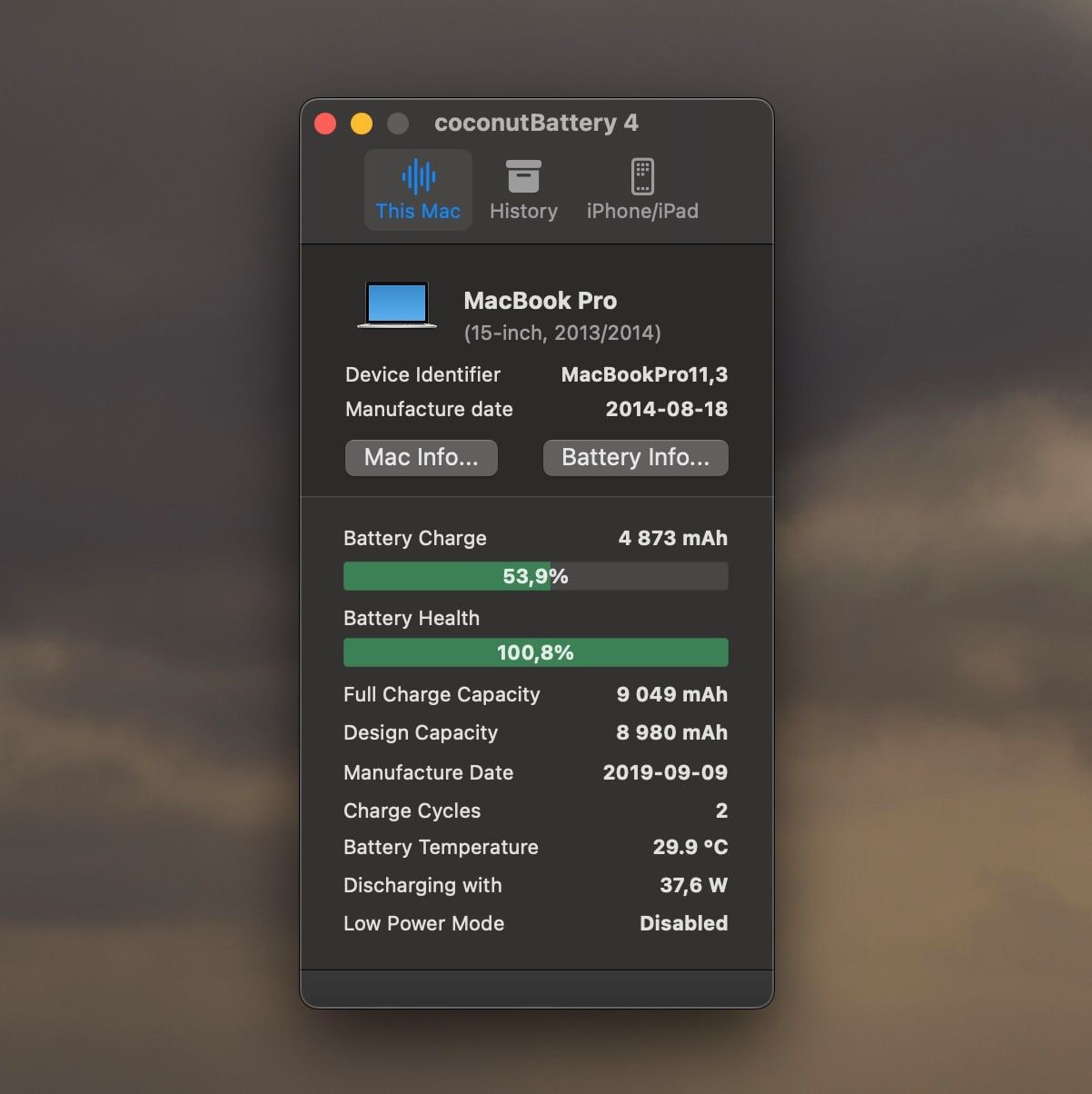Click battery Manufacture Date 2019-09-09 value
This screenshot has width=1092, height=1094.
(x=665, y=772)
